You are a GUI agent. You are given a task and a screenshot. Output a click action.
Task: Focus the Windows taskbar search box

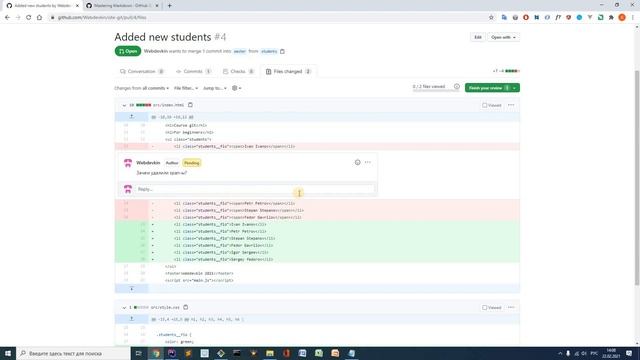pos(73,353)
